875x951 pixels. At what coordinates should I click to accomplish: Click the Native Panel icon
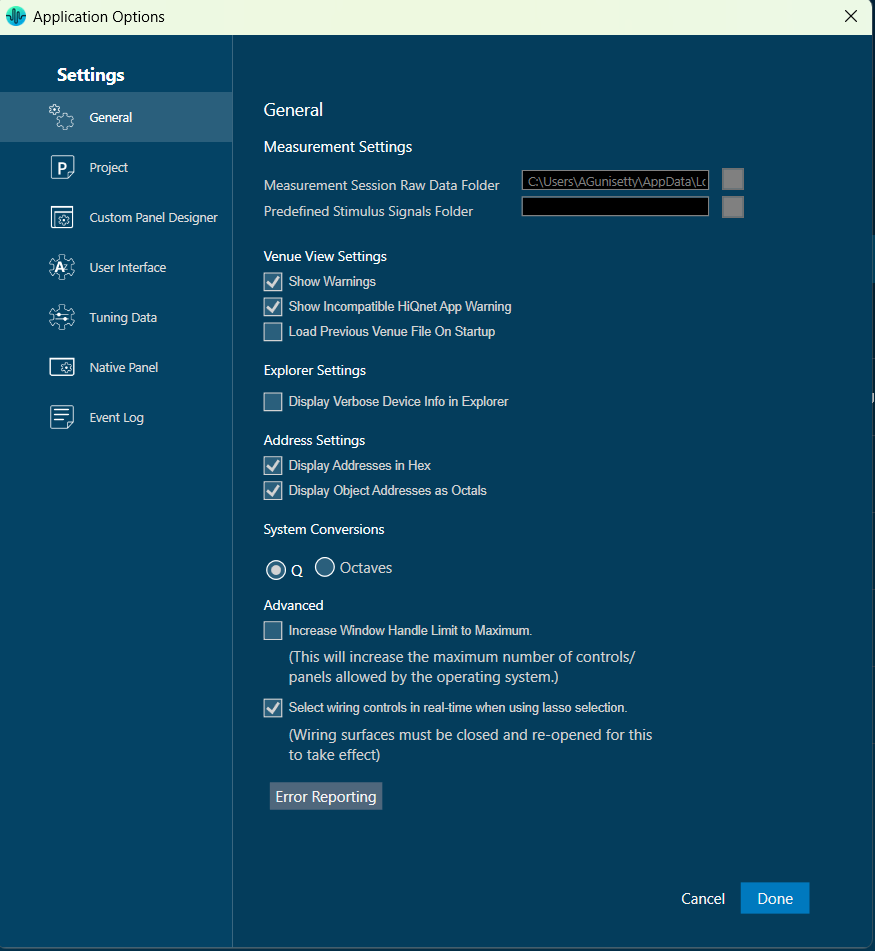[x=62, y=368]
